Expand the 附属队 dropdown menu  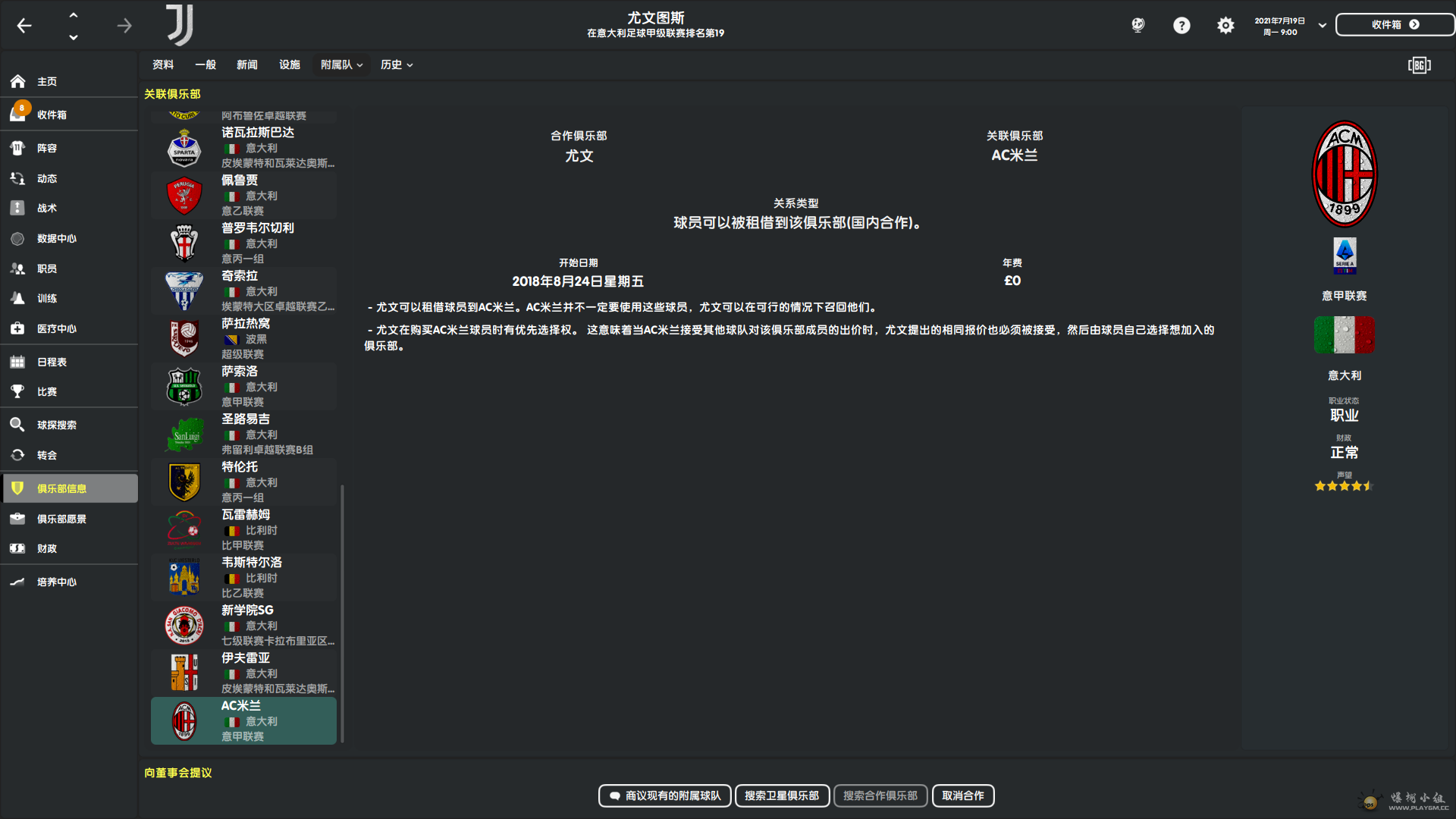pos(341,65)
